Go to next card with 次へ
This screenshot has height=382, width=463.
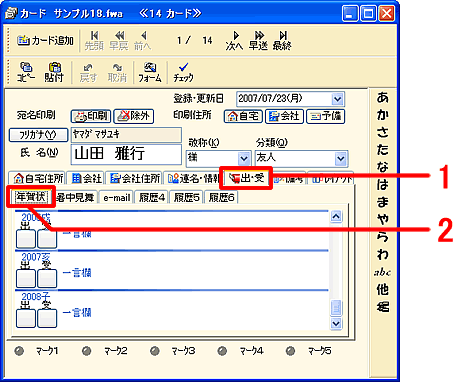pos(234,41)
